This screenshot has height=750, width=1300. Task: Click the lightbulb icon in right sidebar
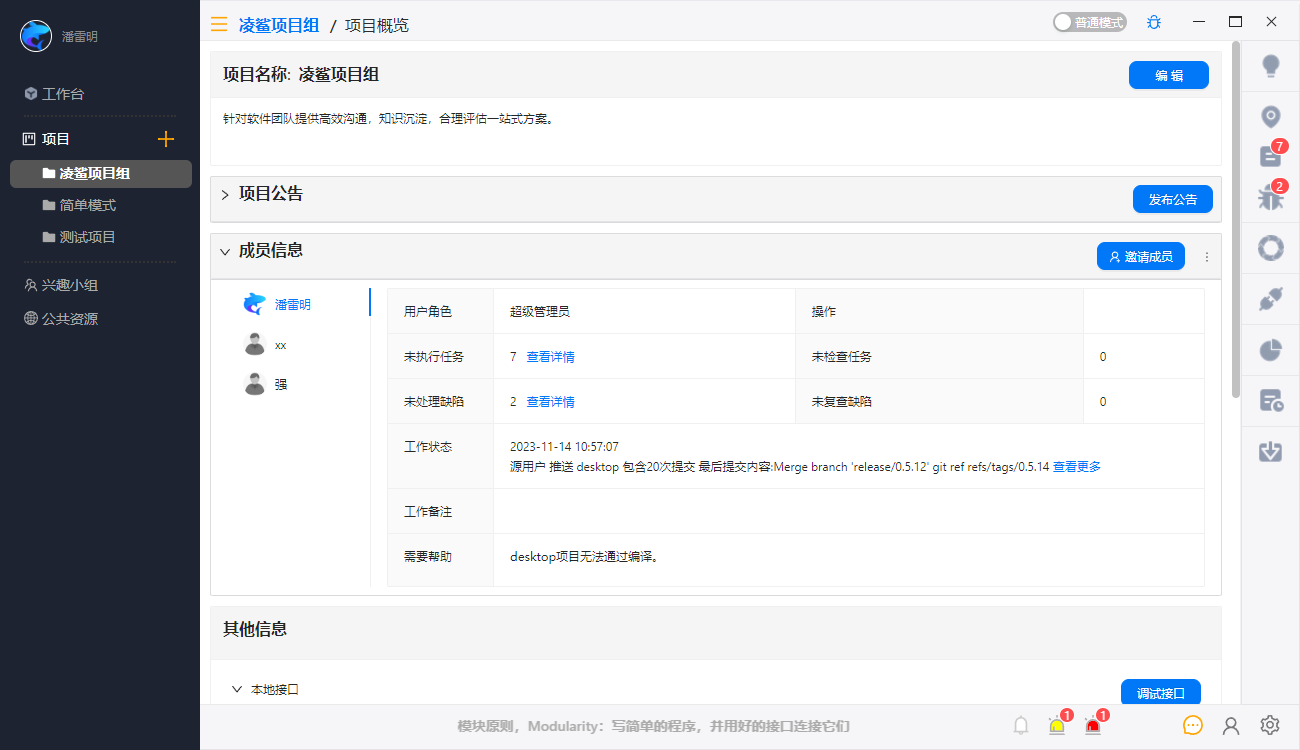(1270, 66)
